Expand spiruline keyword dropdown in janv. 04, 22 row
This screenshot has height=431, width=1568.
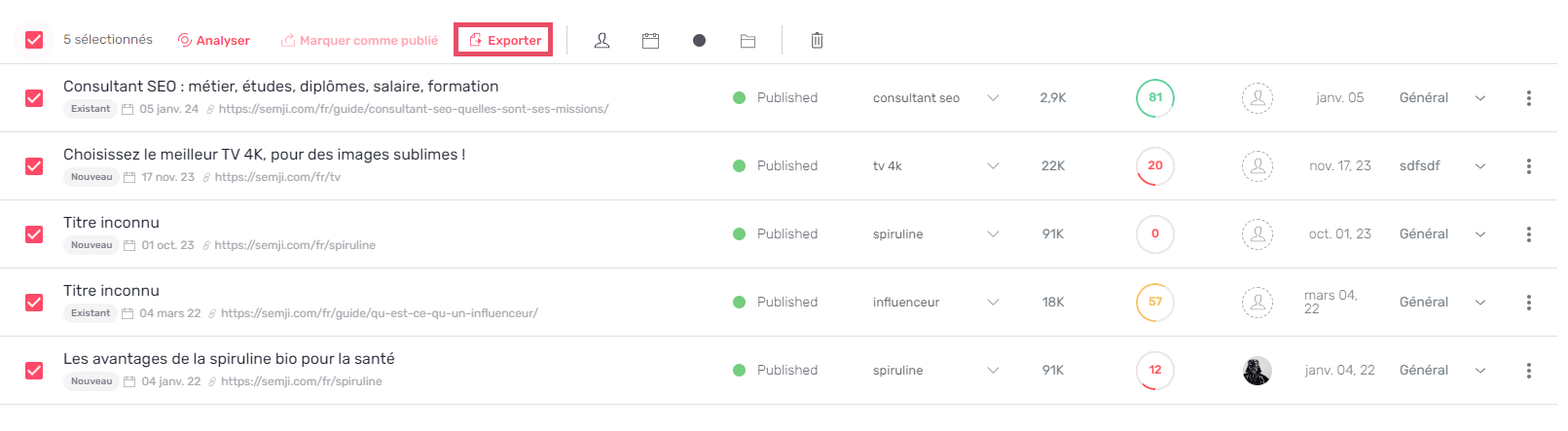[x=993, y=371]
